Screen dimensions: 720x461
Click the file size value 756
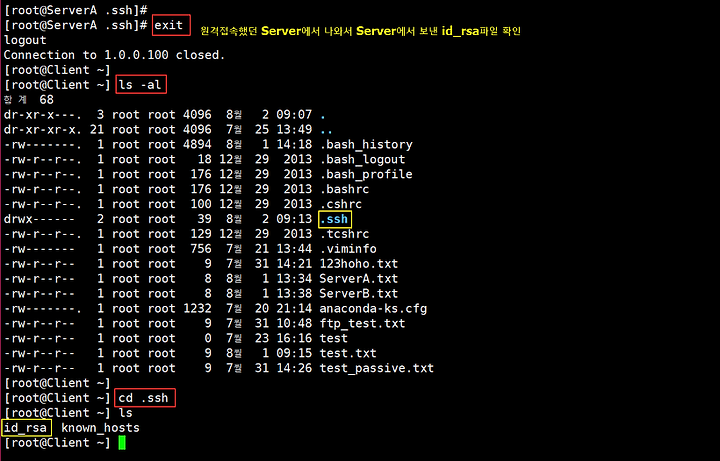pyautogui.click(x=201, y=249)
